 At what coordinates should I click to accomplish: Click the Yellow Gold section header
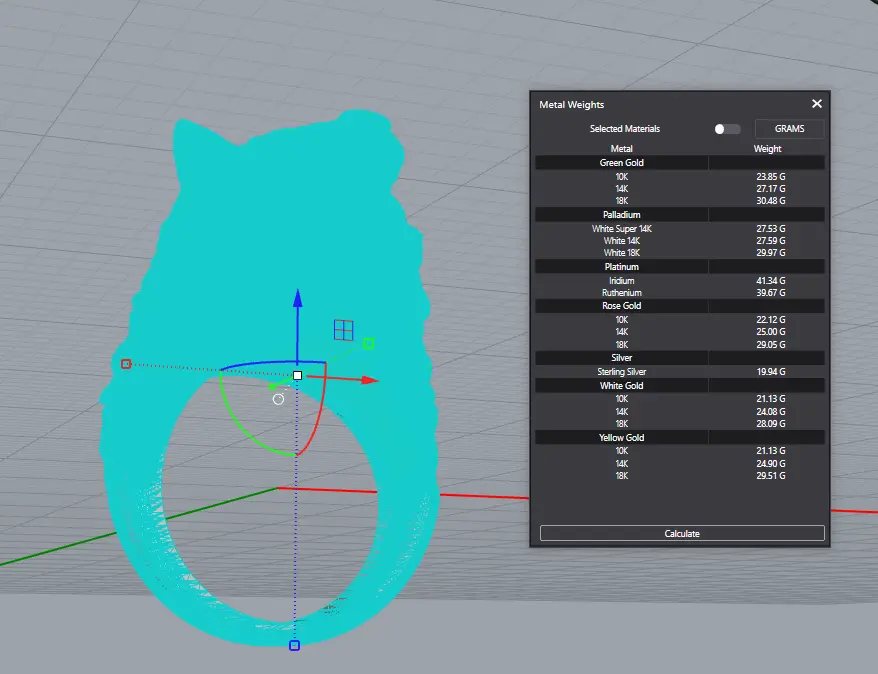(x=621, y=437)
